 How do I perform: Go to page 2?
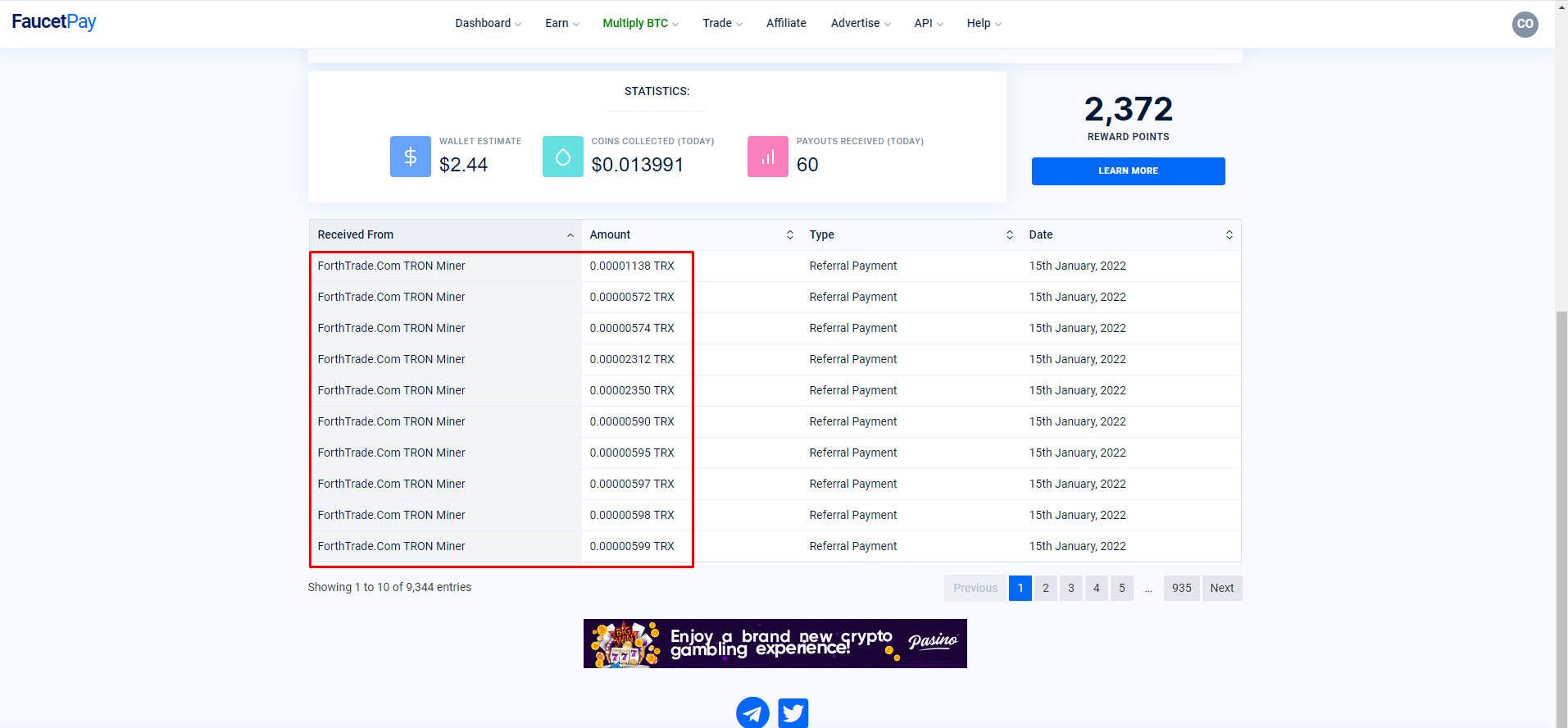pyautogui.click(x=1046, y=588)
